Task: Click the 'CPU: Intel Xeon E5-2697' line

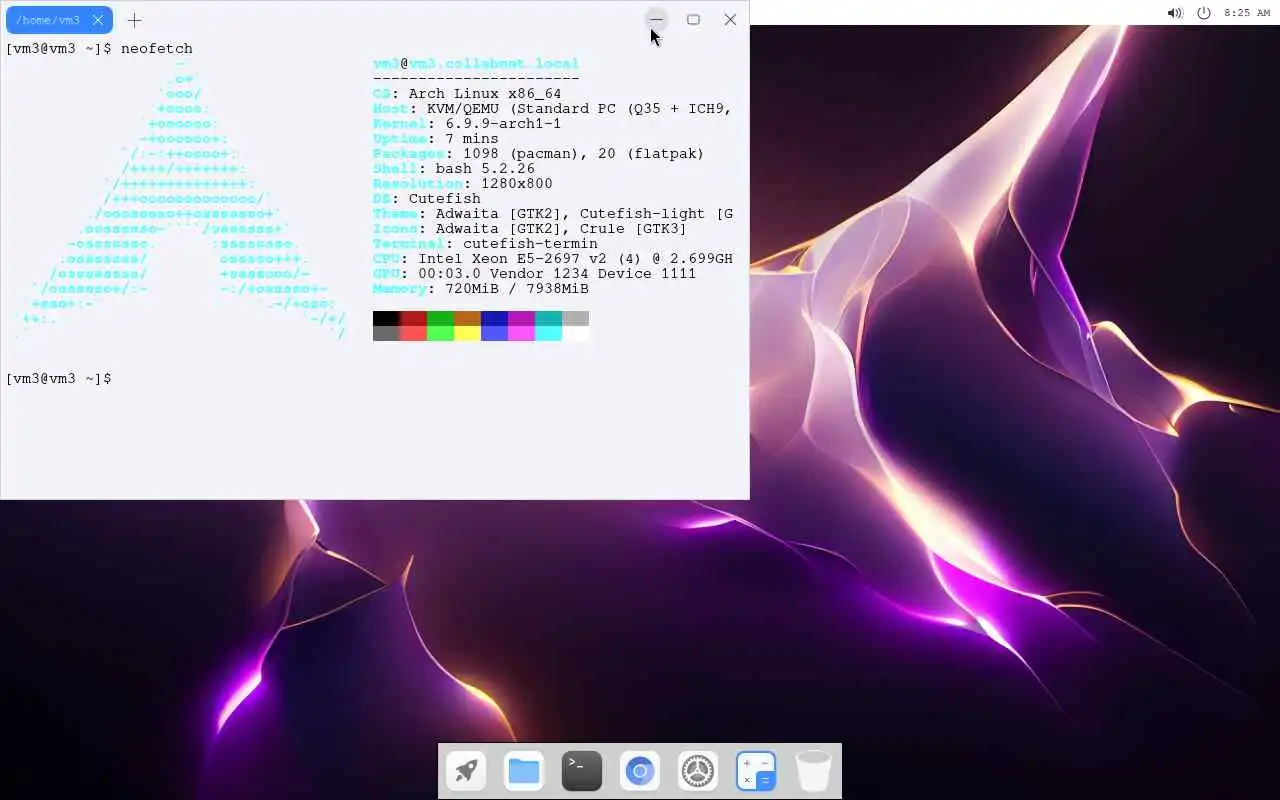Action: tap(553, 259)
